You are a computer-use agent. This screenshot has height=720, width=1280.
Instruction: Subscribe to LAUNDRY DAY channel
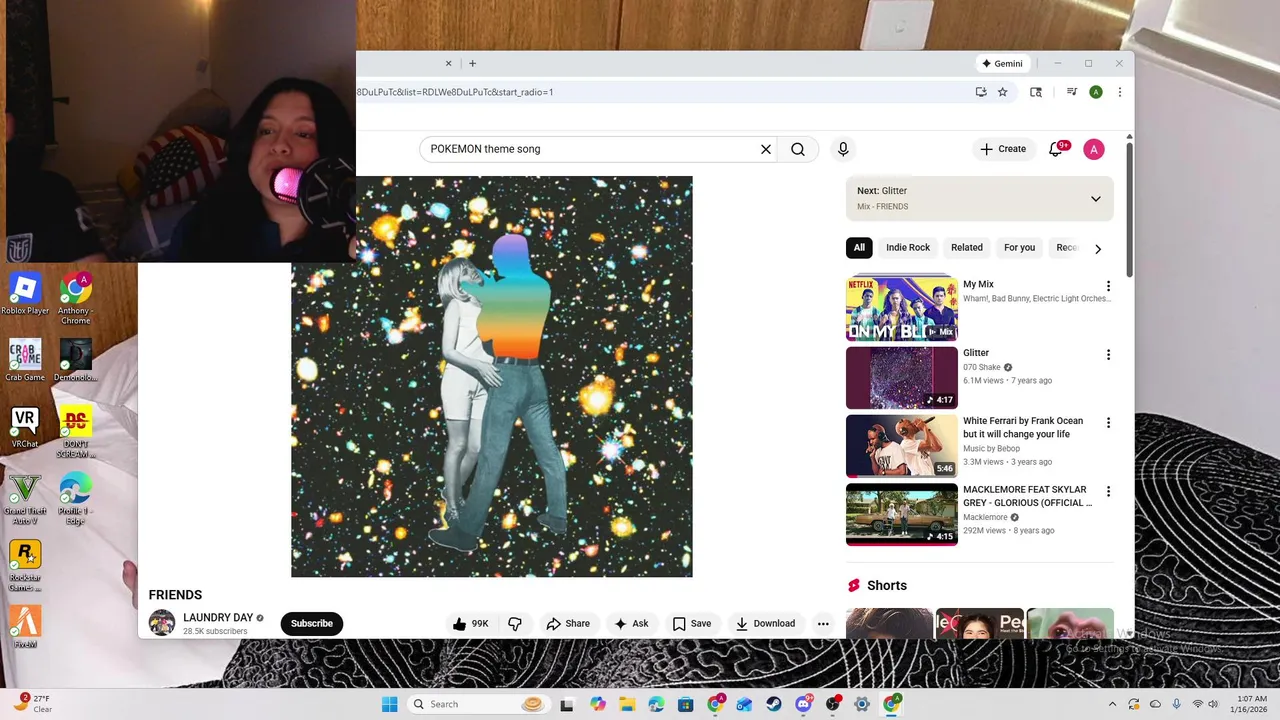[x=312, y=623]
